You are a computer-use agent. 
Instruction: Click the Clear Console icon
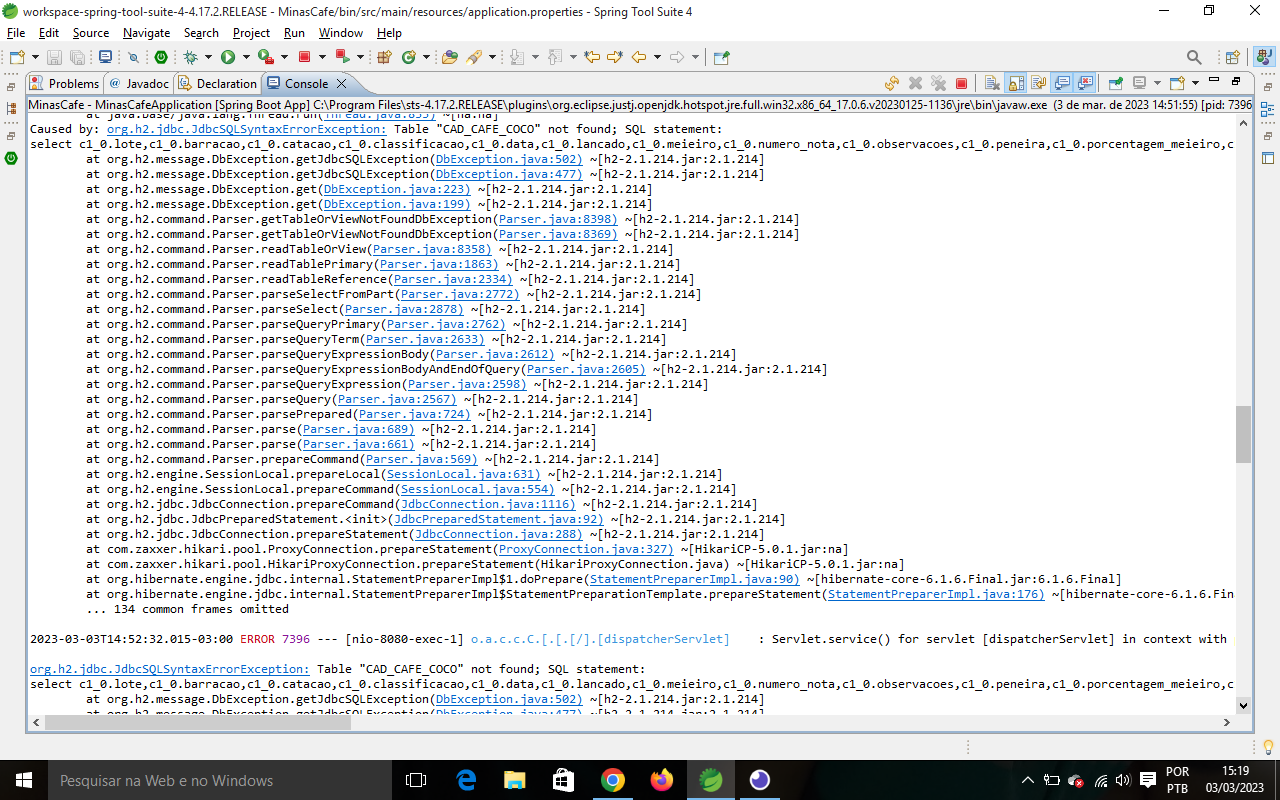click(x=992, y=84)
